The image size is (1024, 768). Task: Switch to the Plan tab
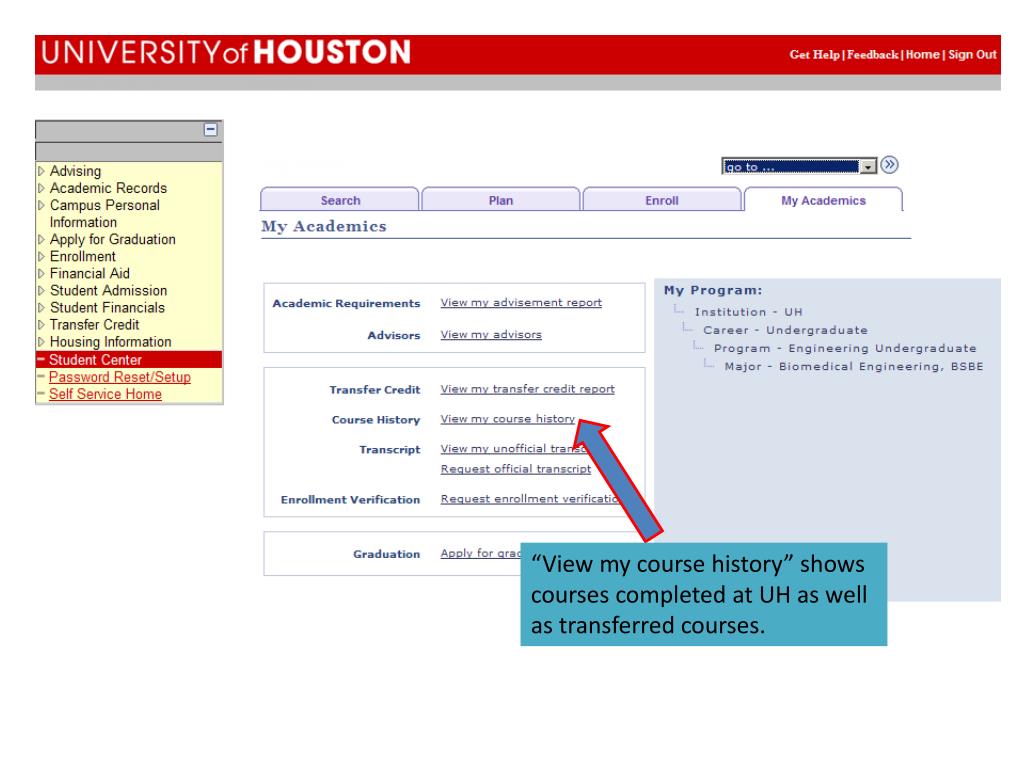(x=501, y=200)
